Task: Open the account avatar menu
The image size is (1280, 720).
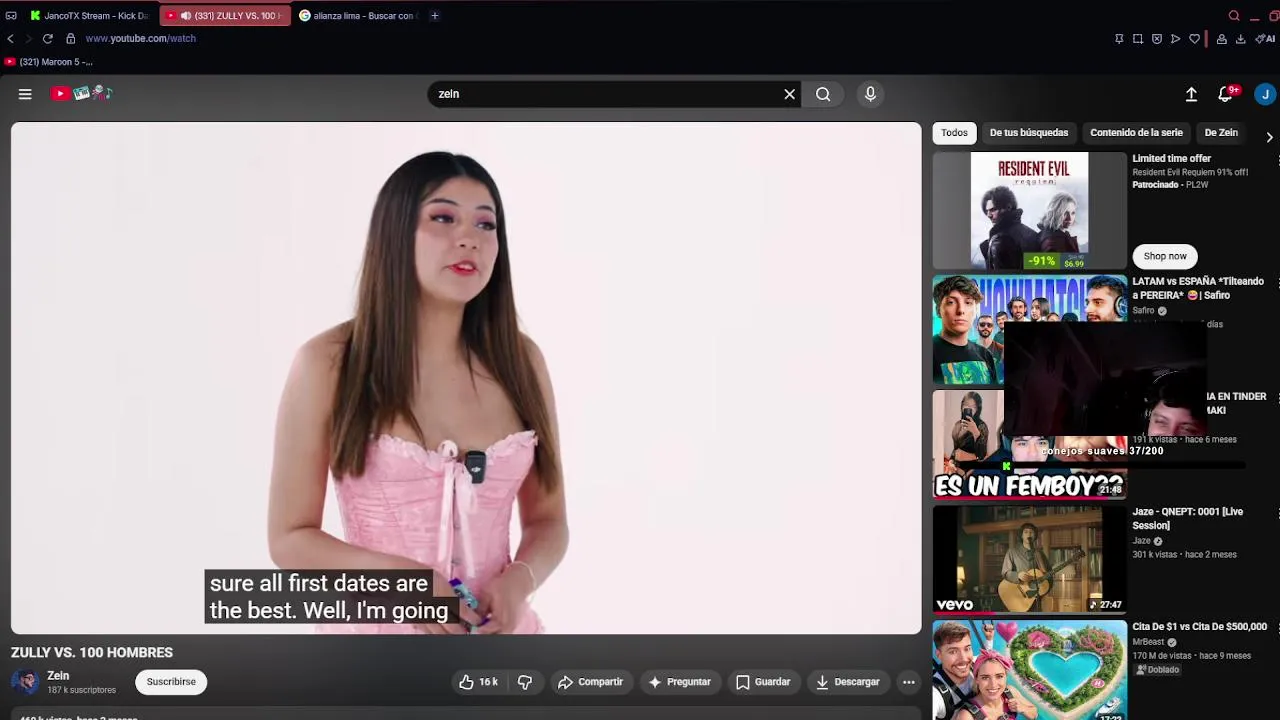Action: (1265, 94)
